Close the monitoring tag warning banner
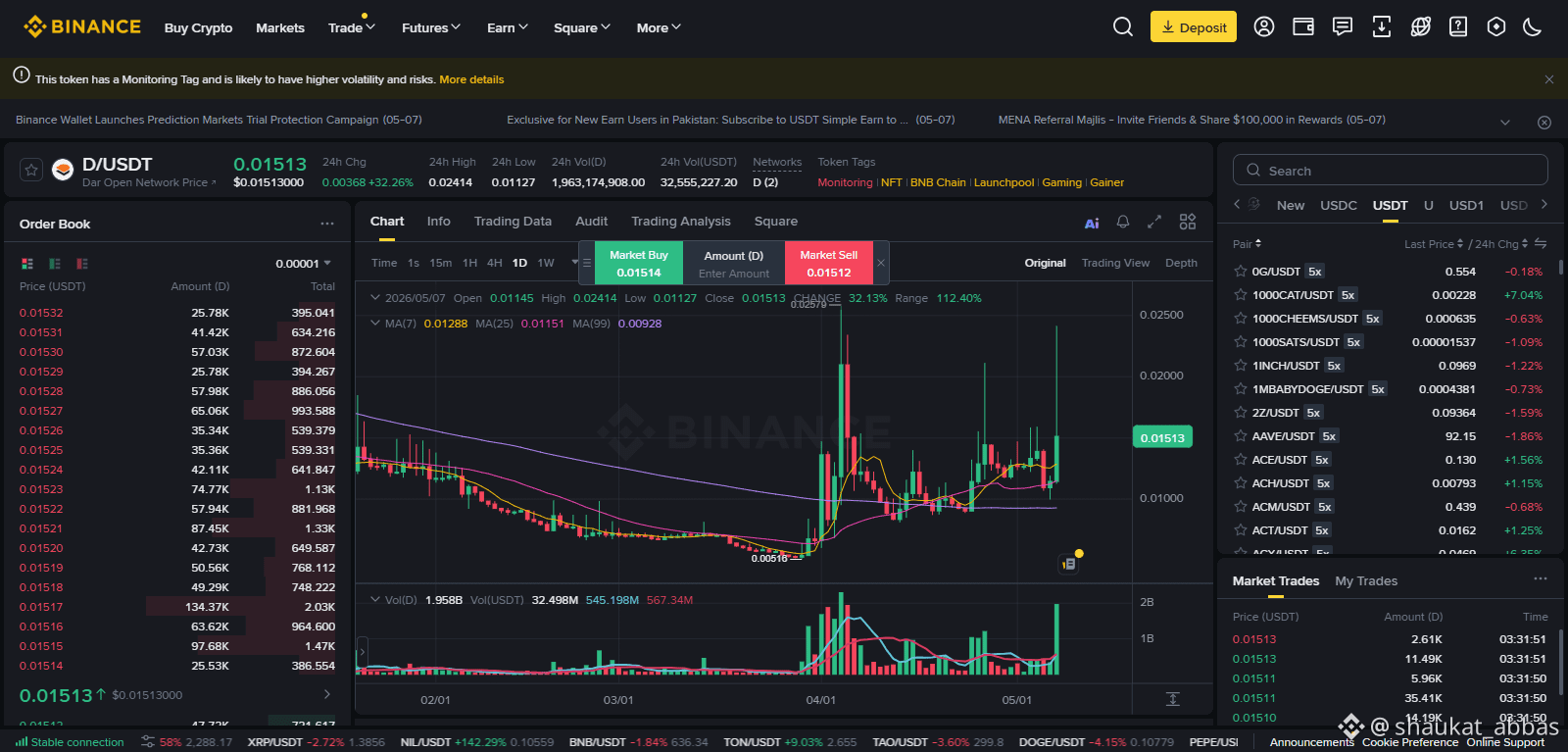Screen dimensions: 1568x752 pyautogui.click(x=1549, y=79)
